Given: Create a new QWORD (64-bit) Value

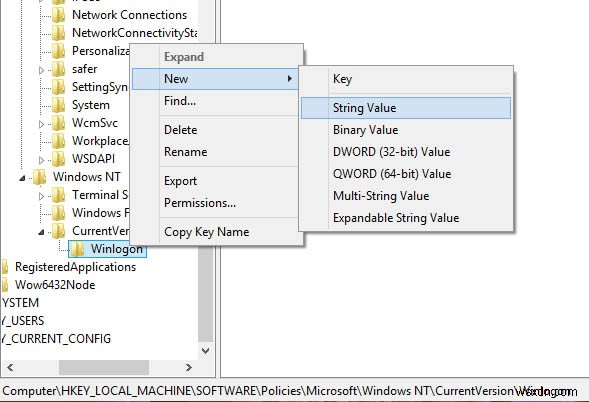Looking at the screenshot, I should 406,174.
